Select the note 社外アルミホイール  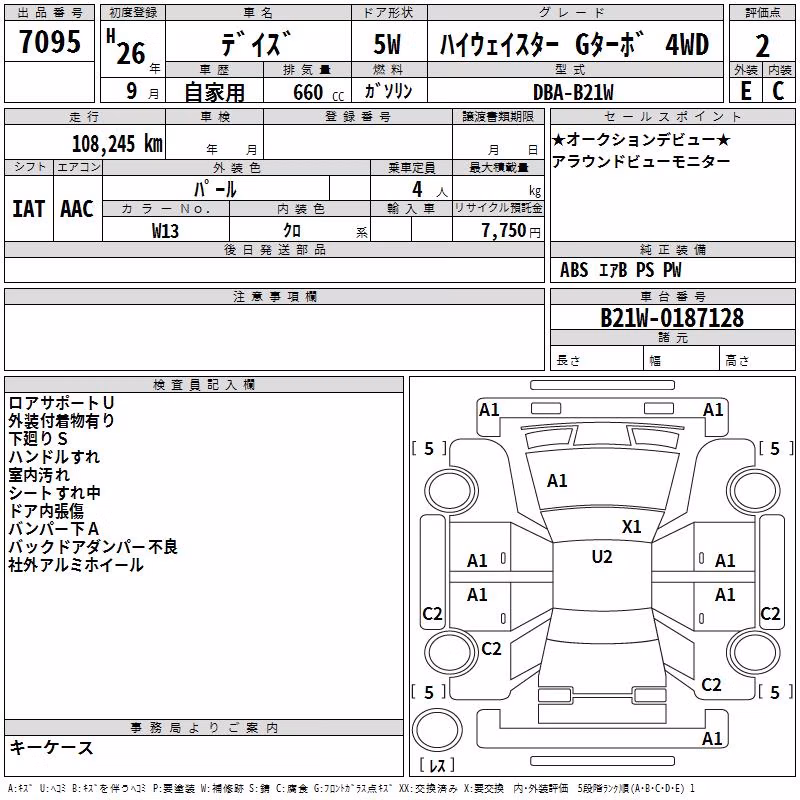coord(76,565)
